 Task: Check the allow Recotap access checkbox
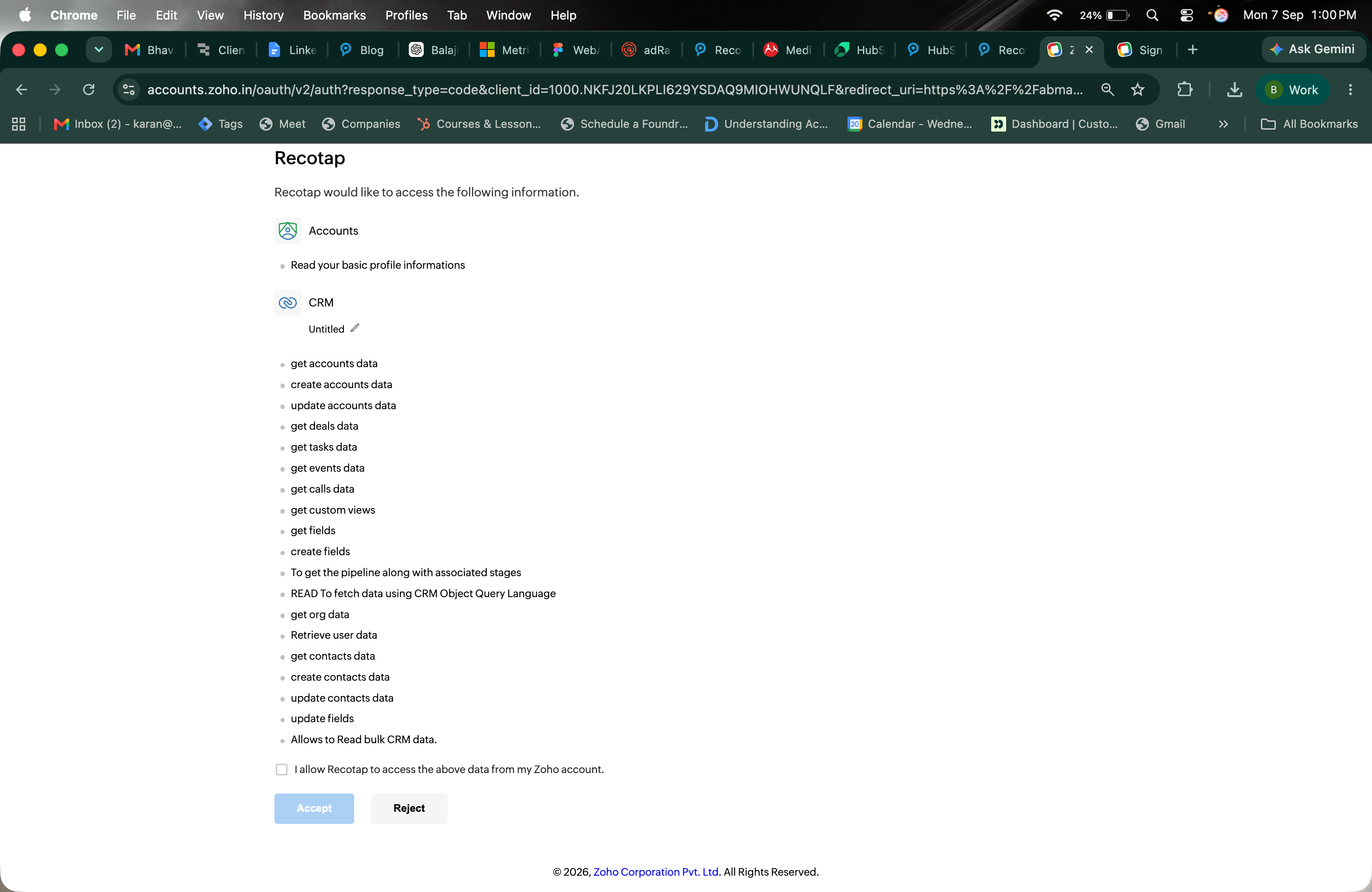coord(281,769)
